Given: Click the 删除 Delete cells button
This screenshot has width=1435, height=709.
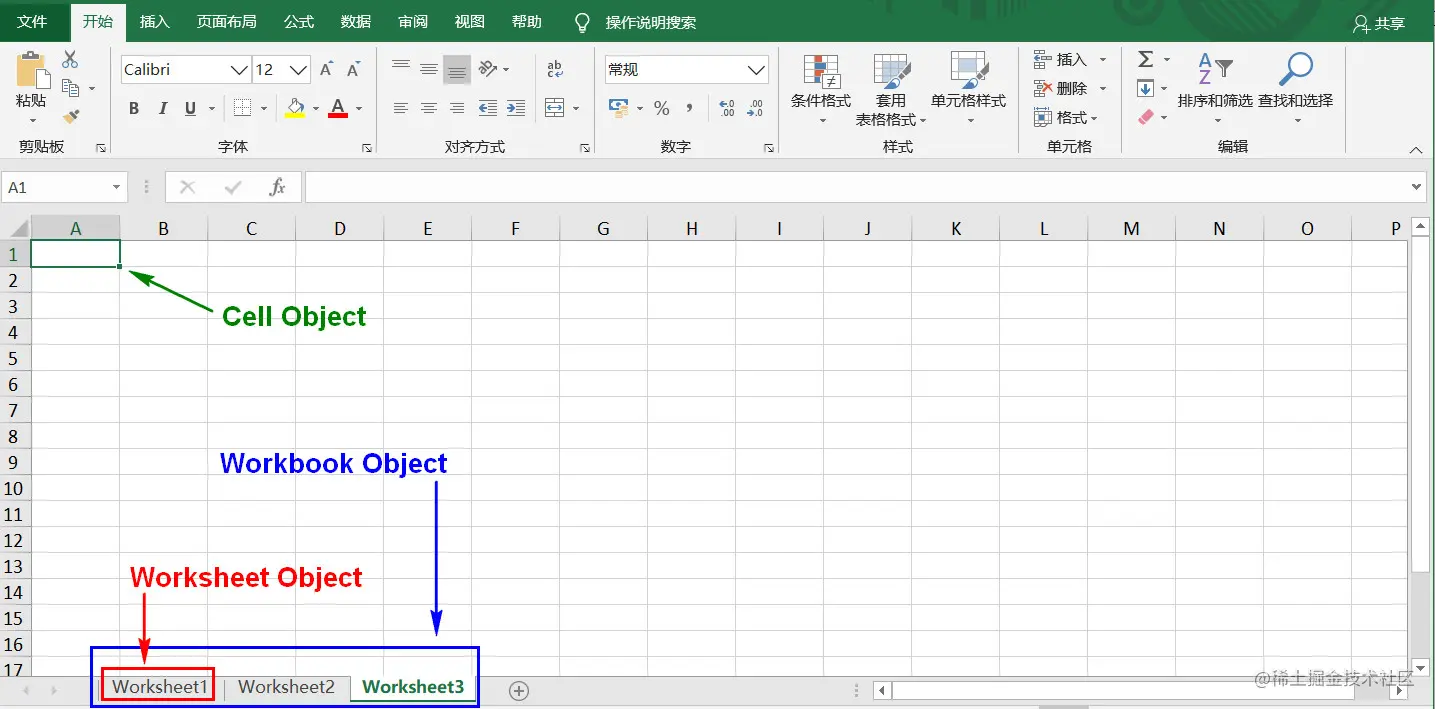Looking at the screenshot, I should (x=1070, y=89).
